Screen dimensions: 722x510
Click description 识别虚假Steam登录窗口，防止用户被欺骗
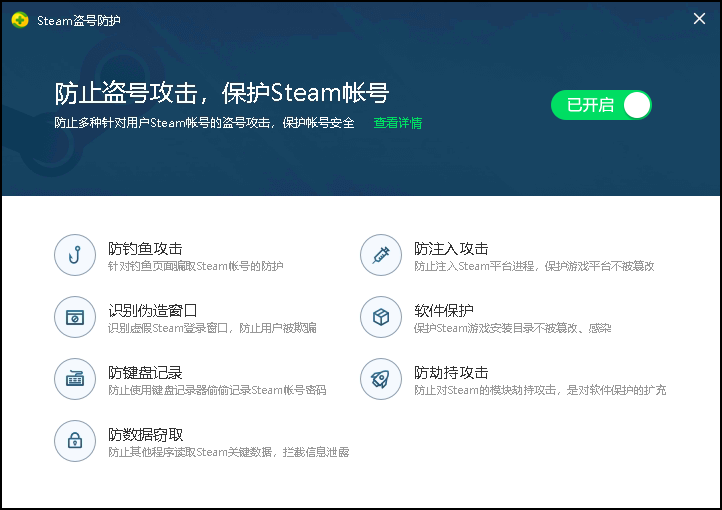point(212,328)
